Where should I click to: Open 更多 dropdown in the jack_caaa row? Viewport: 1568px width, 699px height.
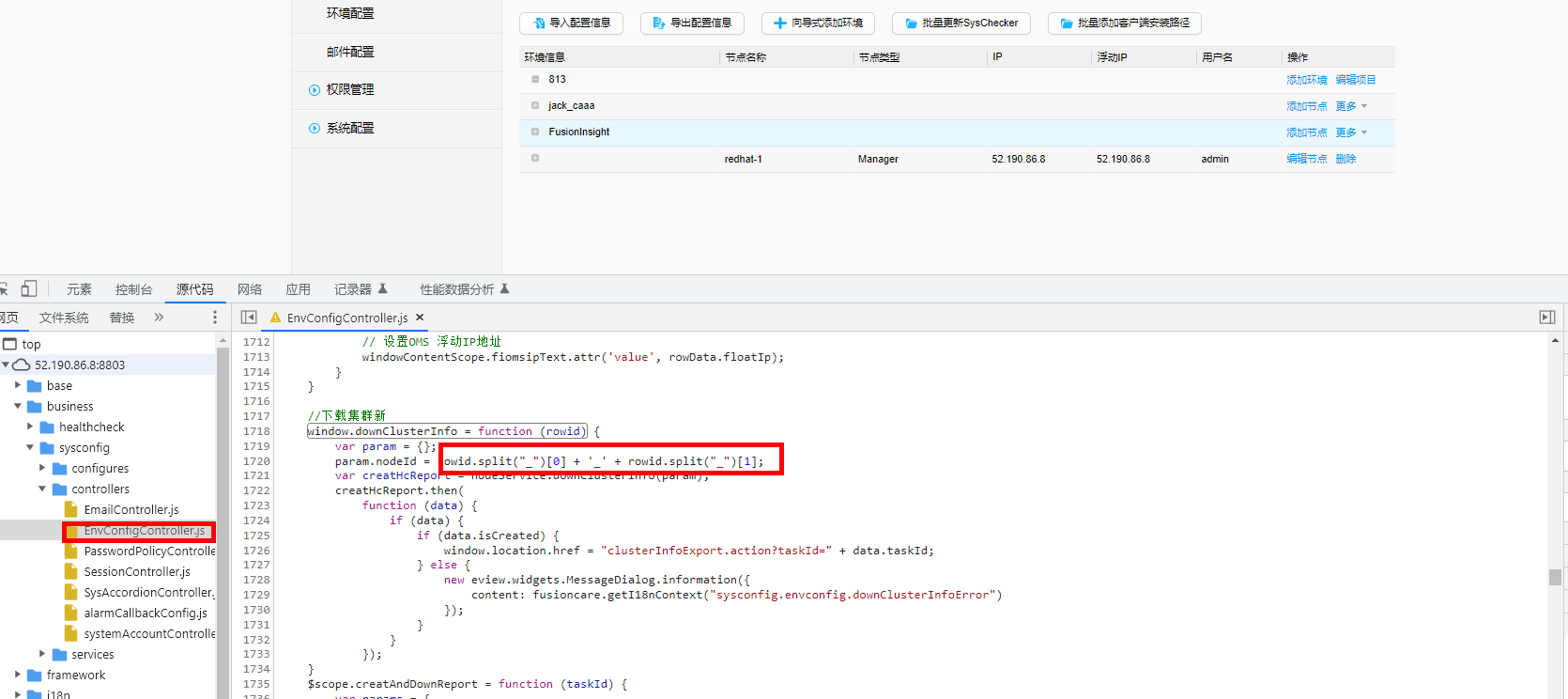tap(1351, 106)
